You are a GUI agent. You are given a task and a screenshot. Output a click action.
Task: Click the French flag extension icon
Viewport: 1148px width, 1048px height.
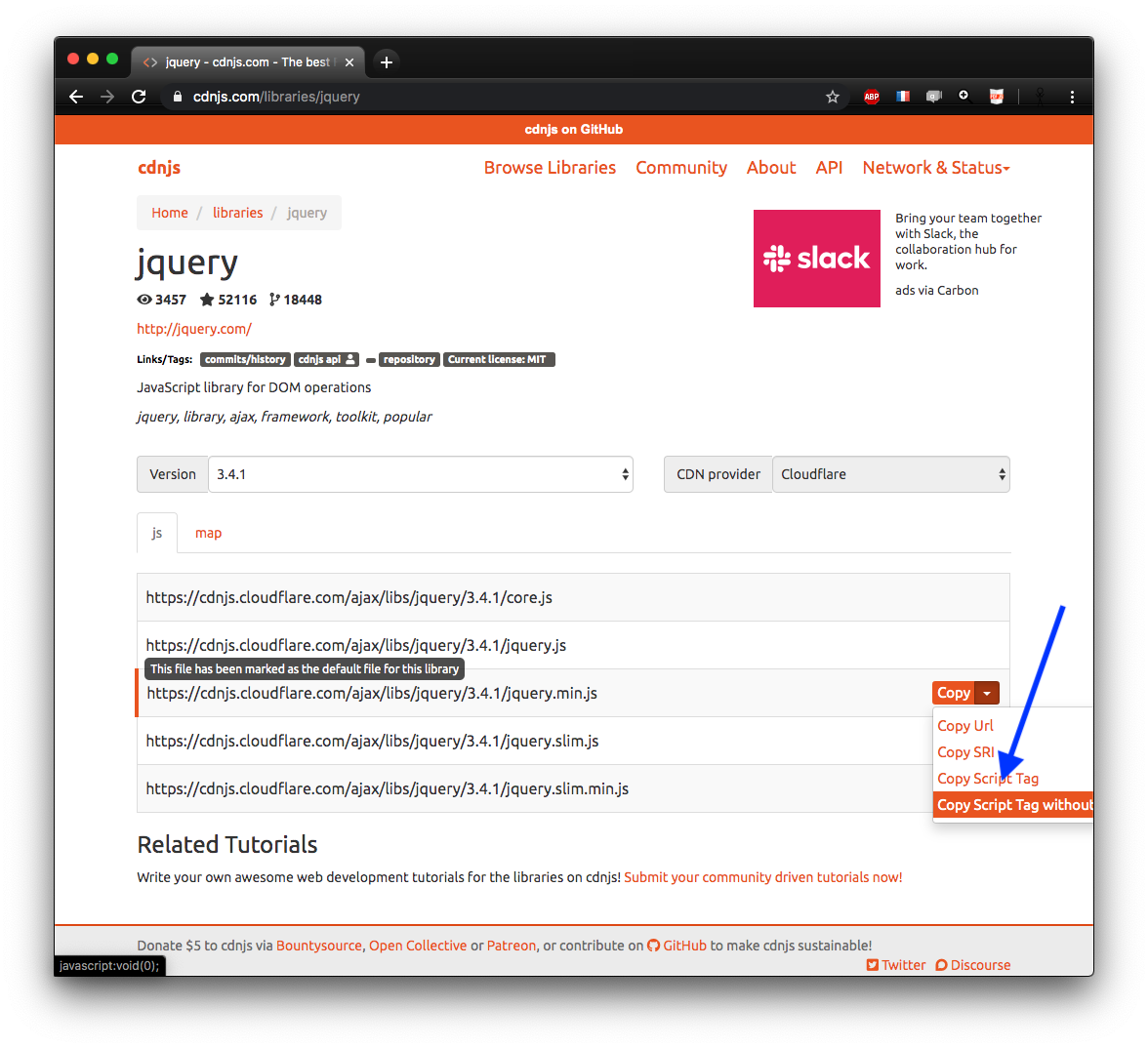click(x=903, y=97)
